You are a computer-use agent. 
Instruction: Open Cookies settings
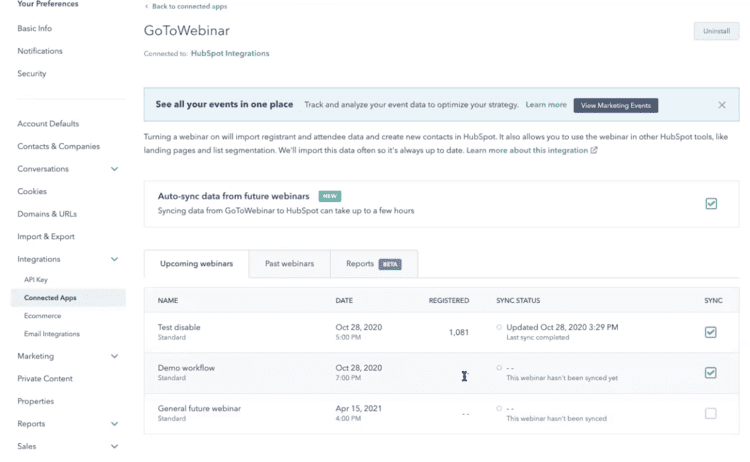click(x=32, y=191)
